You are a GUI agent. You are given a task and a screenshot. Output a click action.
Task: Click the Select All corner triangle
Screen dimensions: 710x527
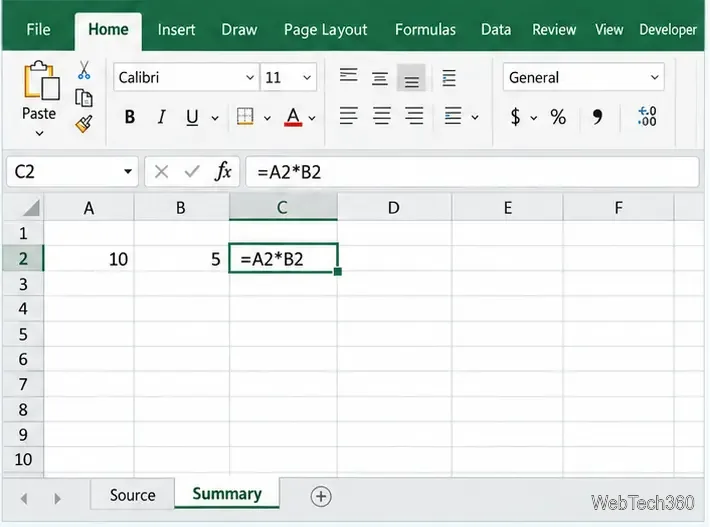pyautogui.click(x=31, y=208)
